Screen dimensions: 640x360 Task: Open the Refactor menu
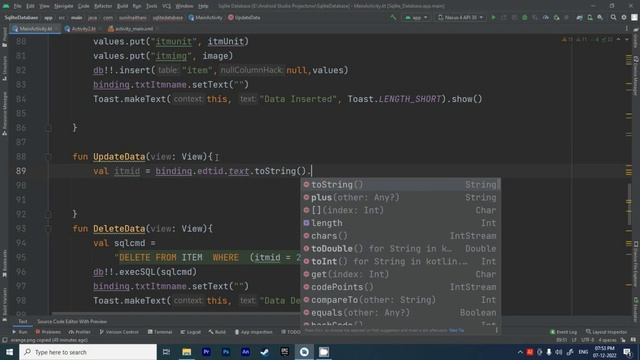(103, 6)
